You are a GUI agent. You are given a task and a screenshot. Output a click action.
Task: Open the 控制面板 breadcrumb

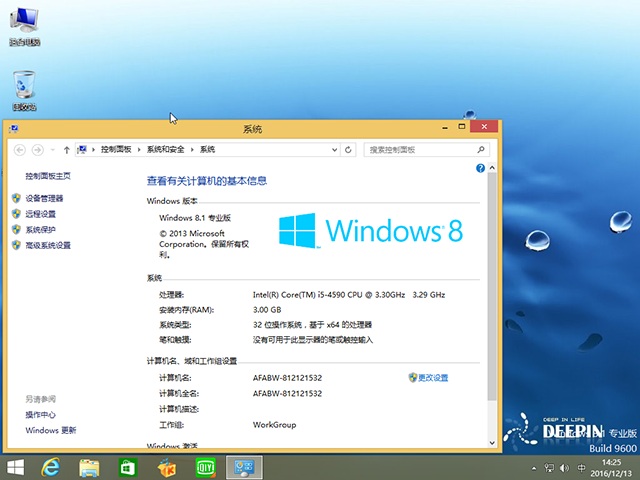tap(116, 149)
